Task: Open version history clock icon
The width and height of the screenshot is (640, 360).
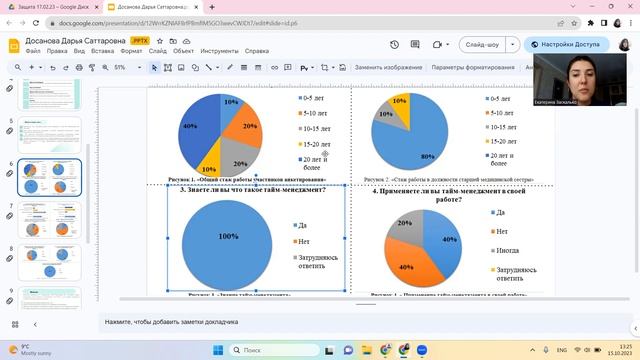Action: click(394, 44)
